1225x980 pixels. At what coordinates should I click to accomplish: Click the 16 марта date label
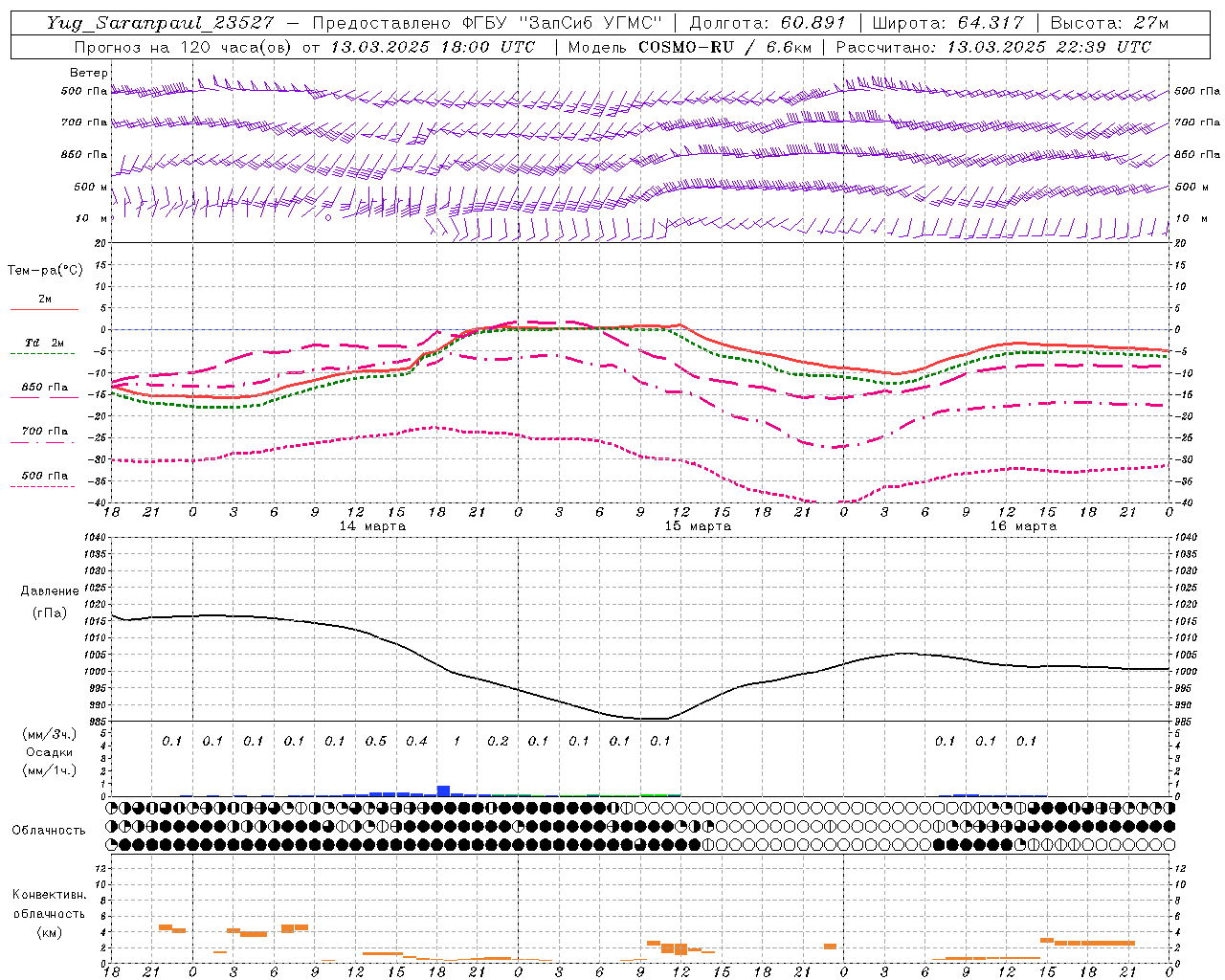click(1023, 526)
